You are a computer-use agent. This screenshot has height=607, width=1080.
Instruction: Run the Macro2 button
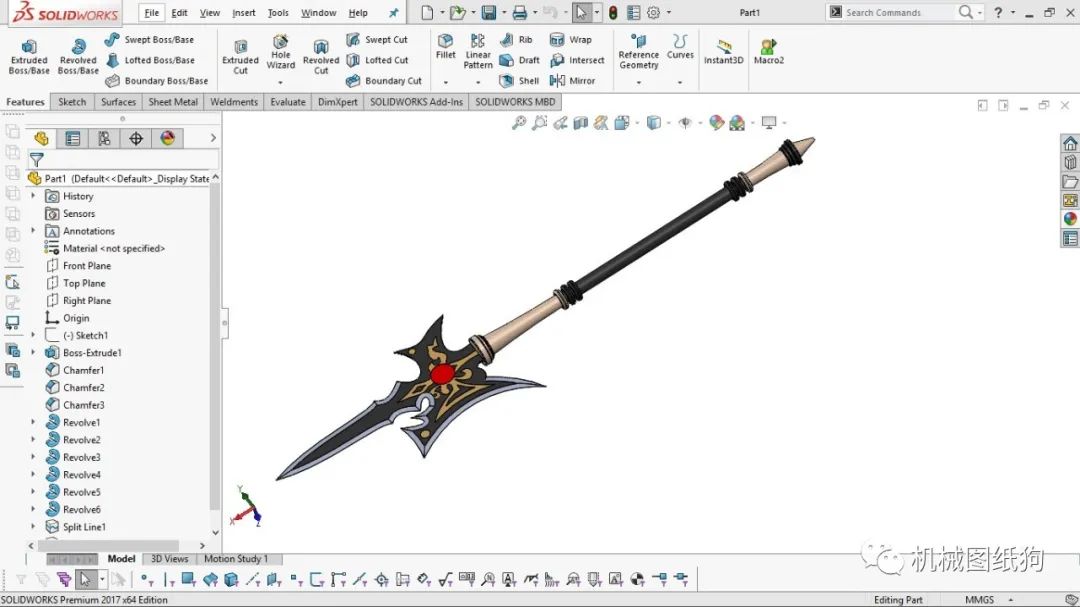(769, 52)
